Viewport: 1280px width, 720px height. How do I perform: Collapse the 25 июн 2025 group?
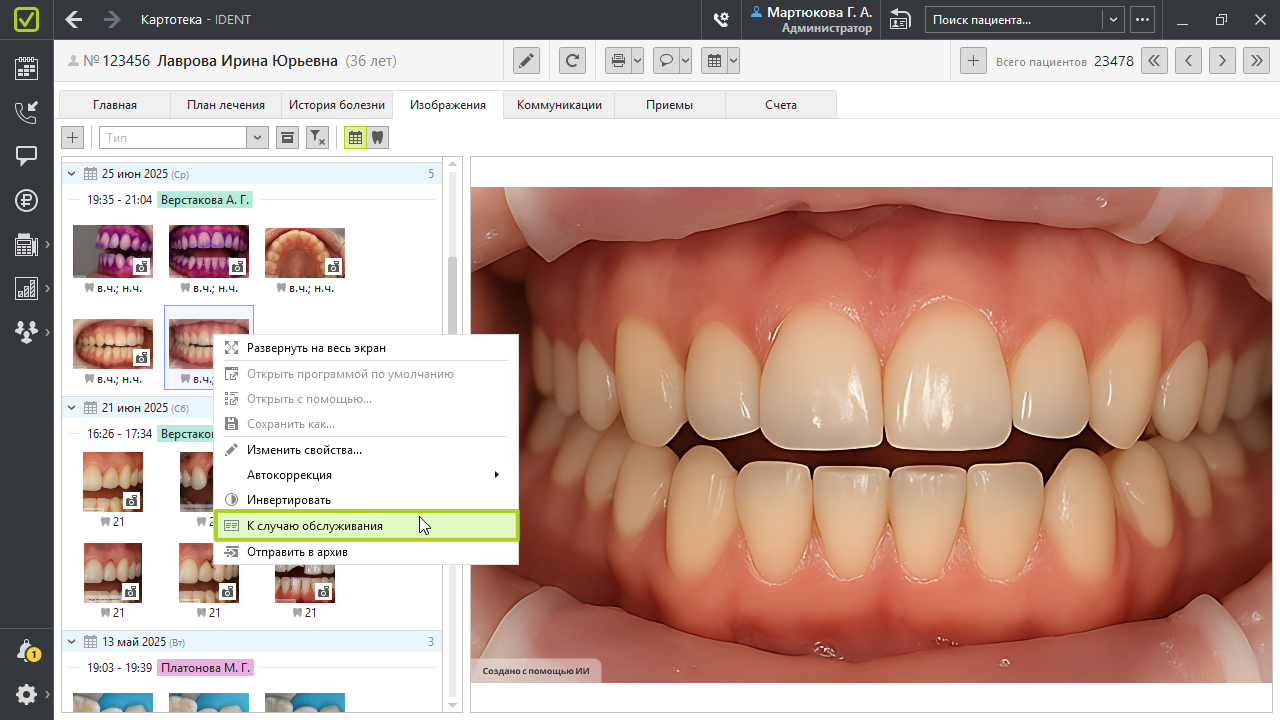71,174
